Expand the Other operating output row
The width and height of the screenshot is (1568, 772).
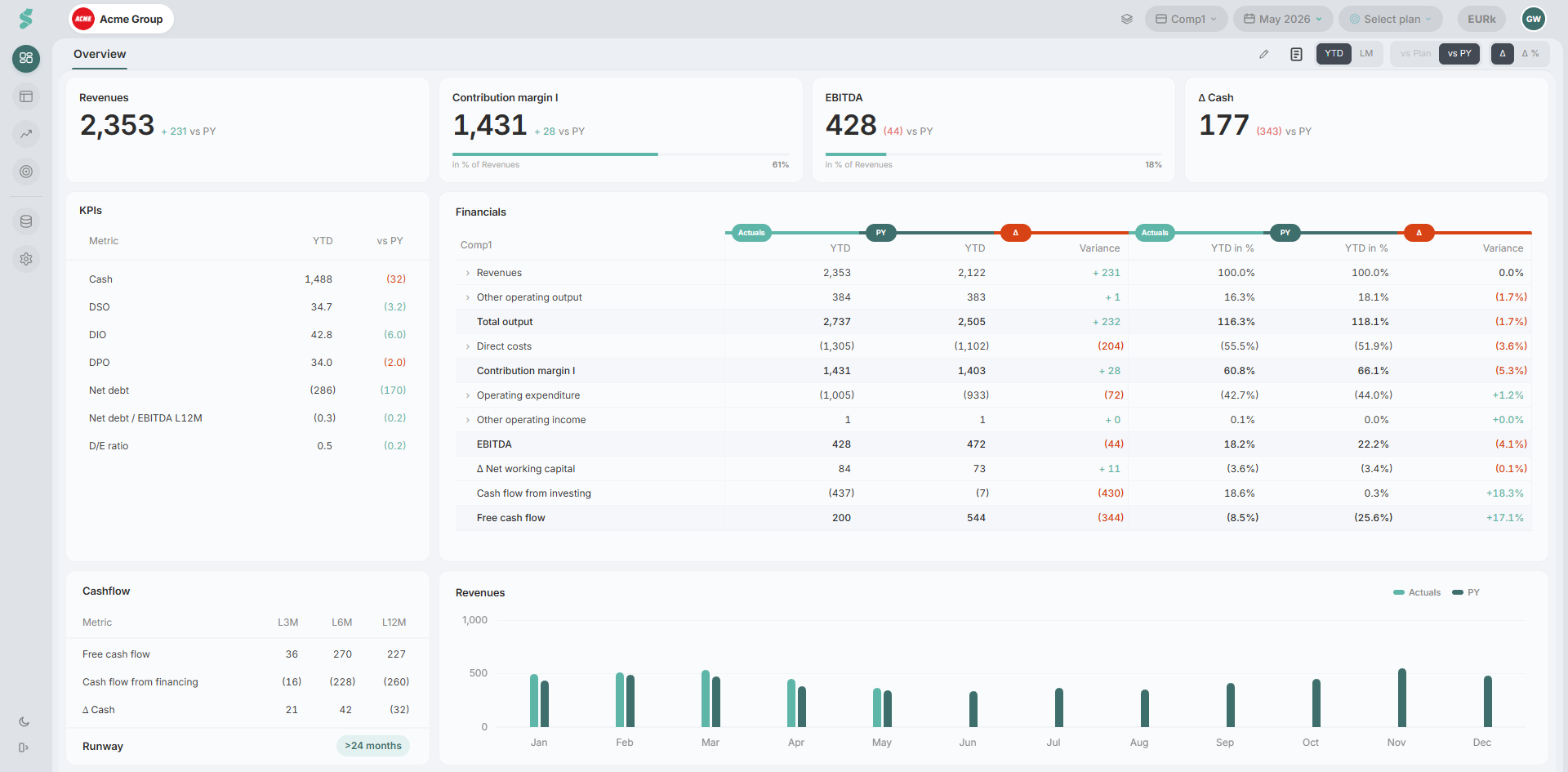click(x=468, y=297)
